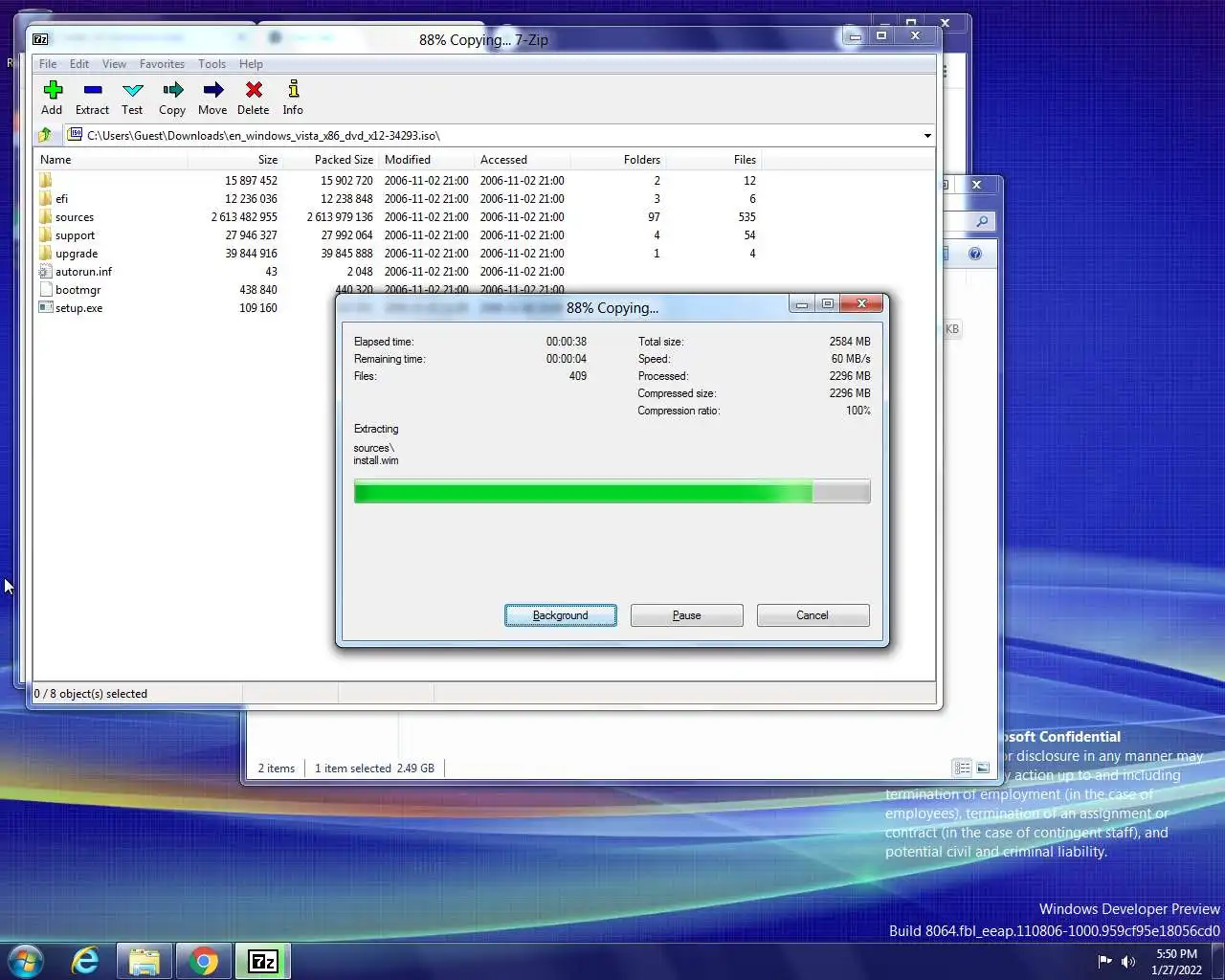This screenshot has width=1225, height=980.
Task: Click the Delete toolbar icon
Action: [x=254, y=90]
